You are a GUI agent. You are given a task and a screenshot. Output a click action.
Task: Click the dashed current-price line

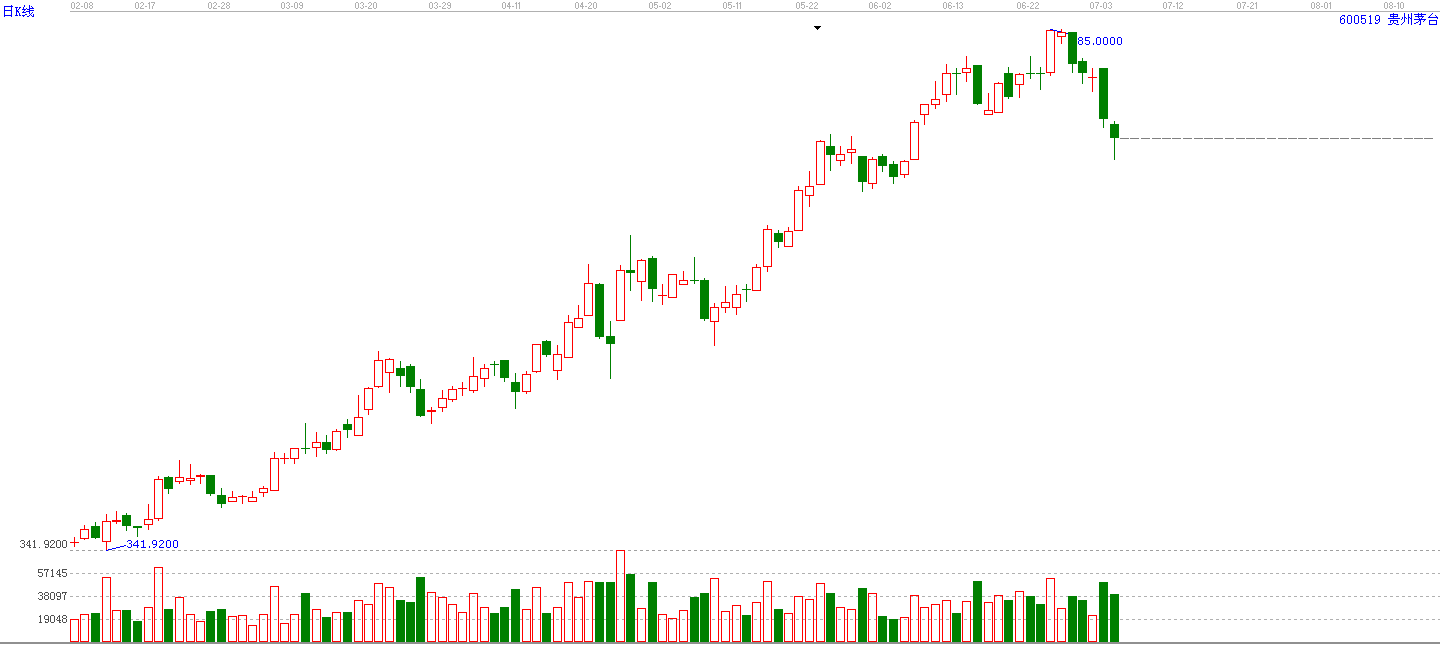click(1277, 138)
